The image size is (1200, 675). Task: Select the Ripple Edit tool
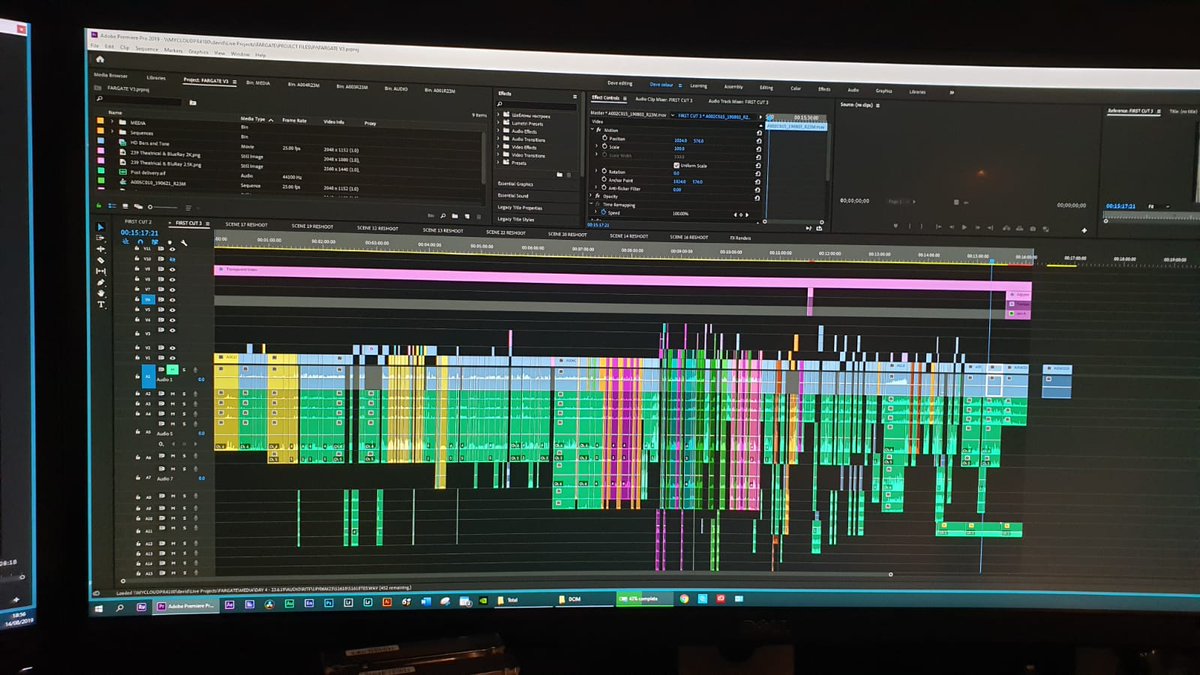[100, 249]
